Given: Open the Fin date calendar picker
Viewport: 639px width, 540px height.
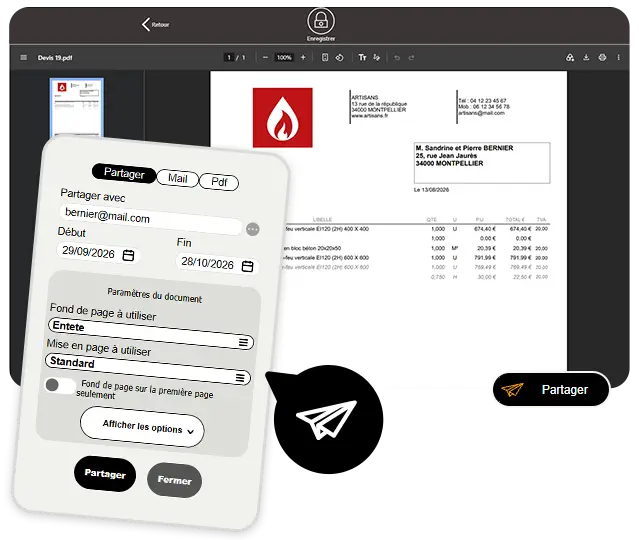Looking at the screenshot, I should (247, 266).
